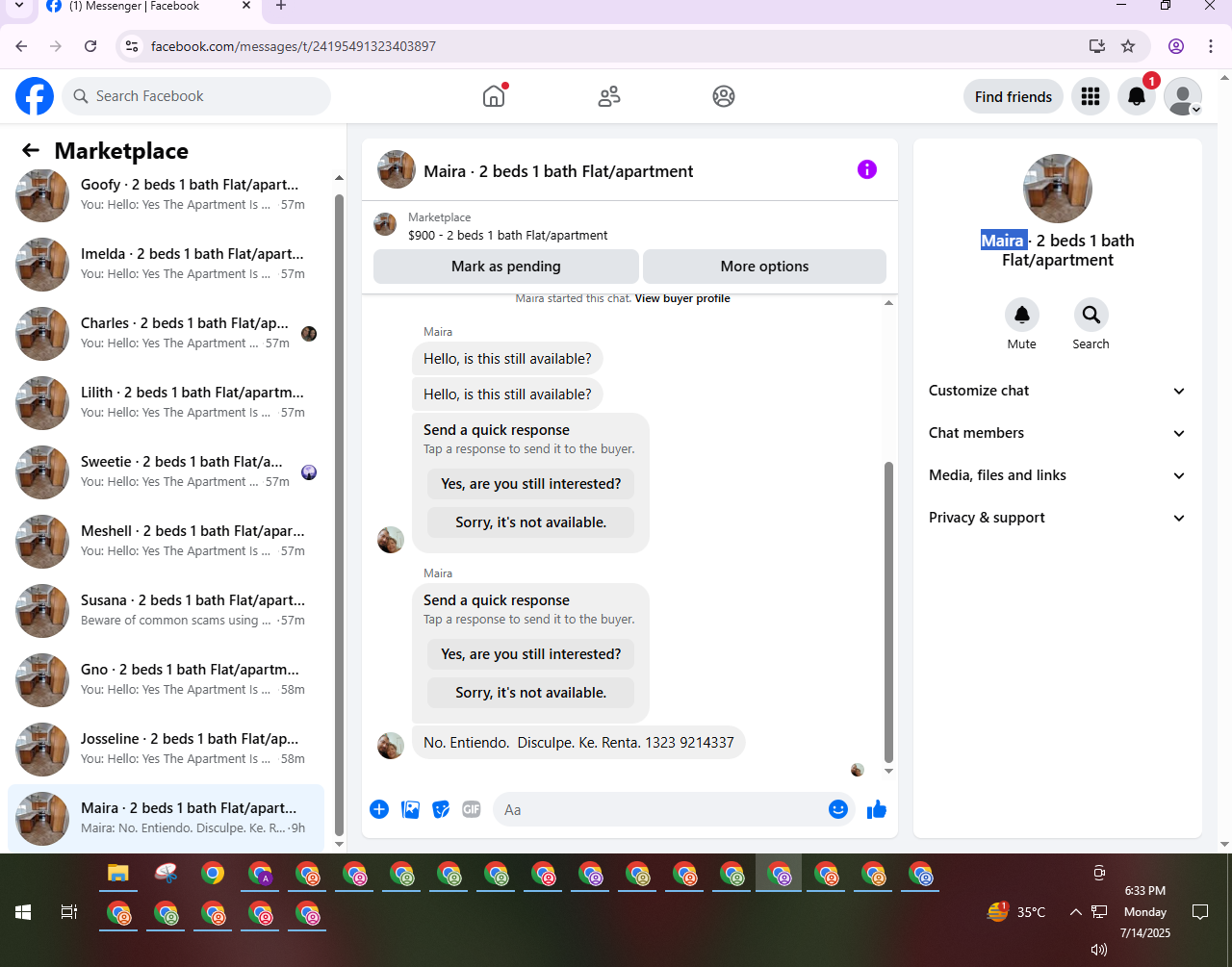Click View buyer profile link
The width and height of the screenshot is (1232, 967).
(x=682, y=298)
